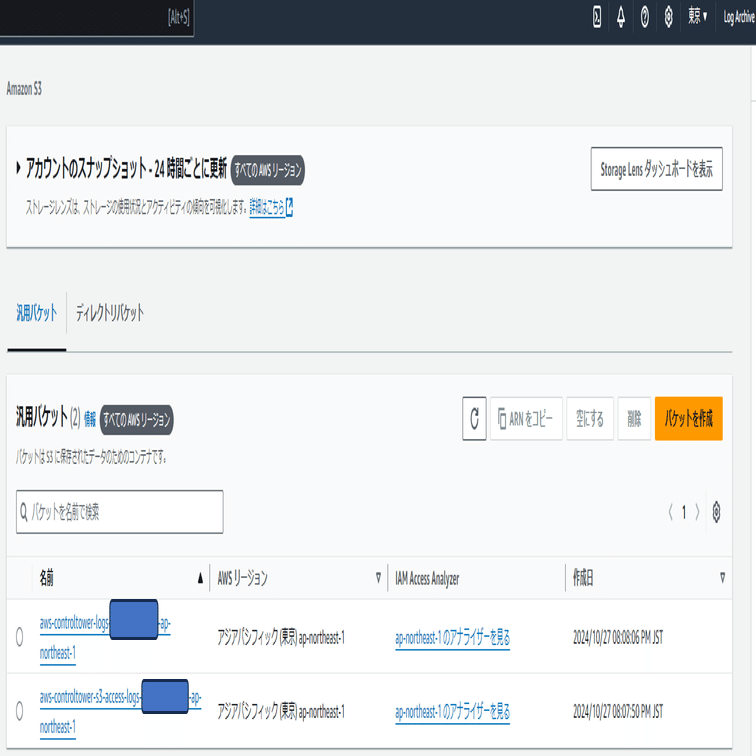Click the external link icon after 詳細はこちら
The image size is (756, 756).
tap(289, 207)
